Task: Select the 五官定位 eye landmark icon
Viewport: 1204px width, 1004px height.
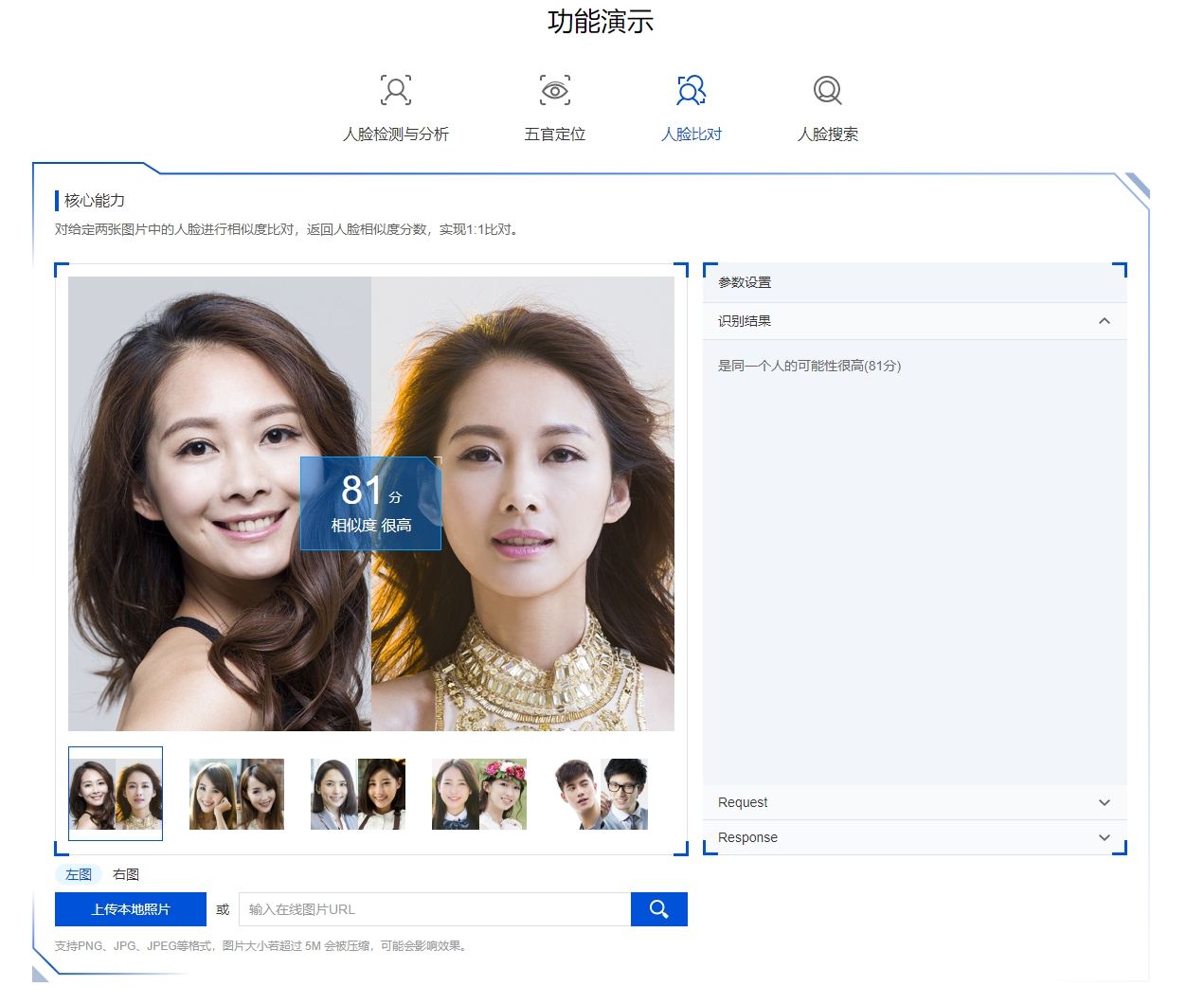Action: pyautogui.click(x=555, y=90)
